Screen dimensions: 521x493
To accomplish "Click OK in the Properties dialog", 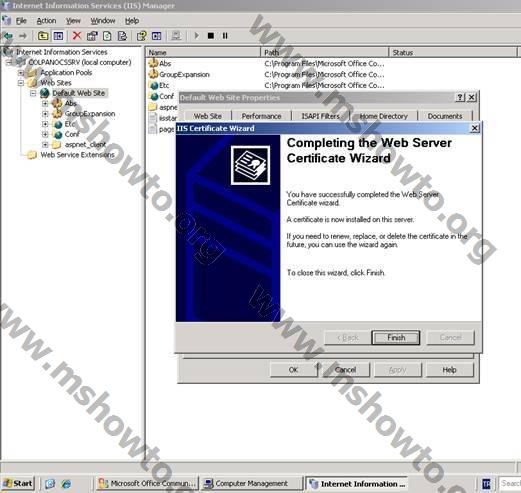I will (293, 370).
